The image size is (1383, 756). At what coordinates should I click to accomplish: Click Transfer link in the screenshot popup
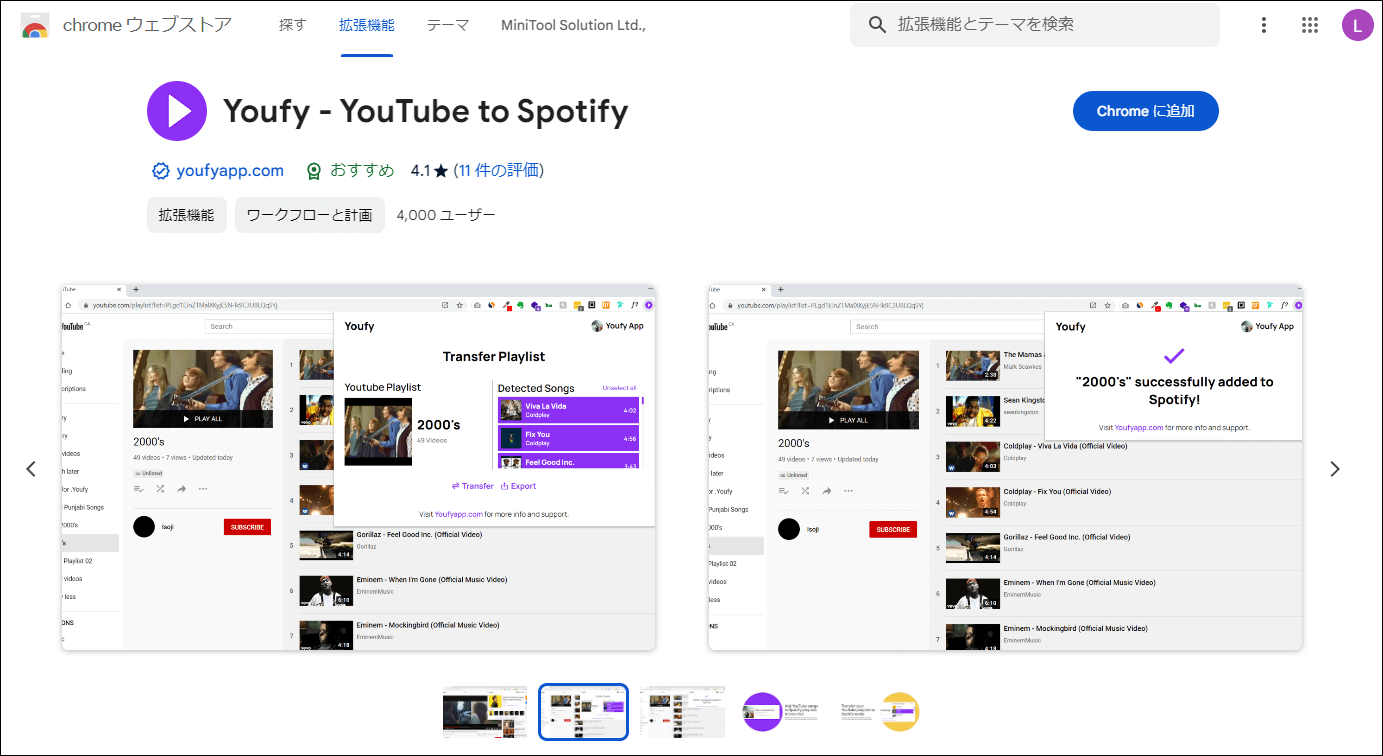coord(472,486)
